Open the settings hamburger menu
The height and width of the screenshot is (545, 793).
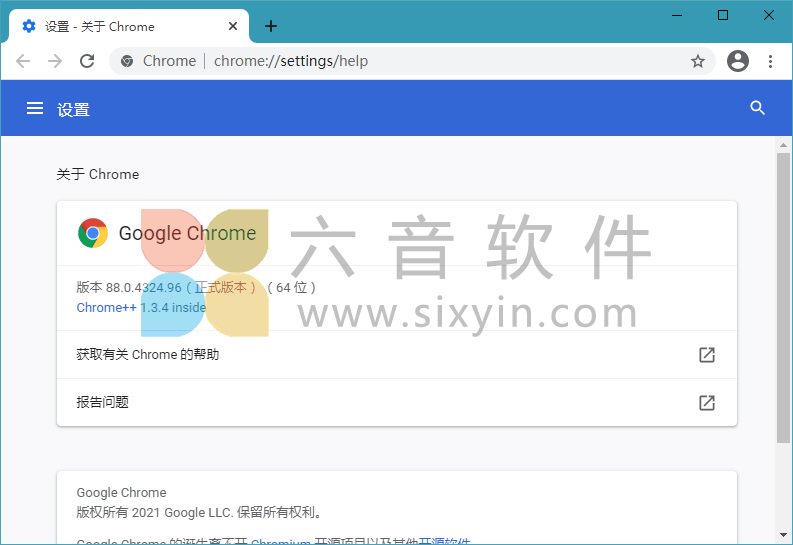[35, 108]
